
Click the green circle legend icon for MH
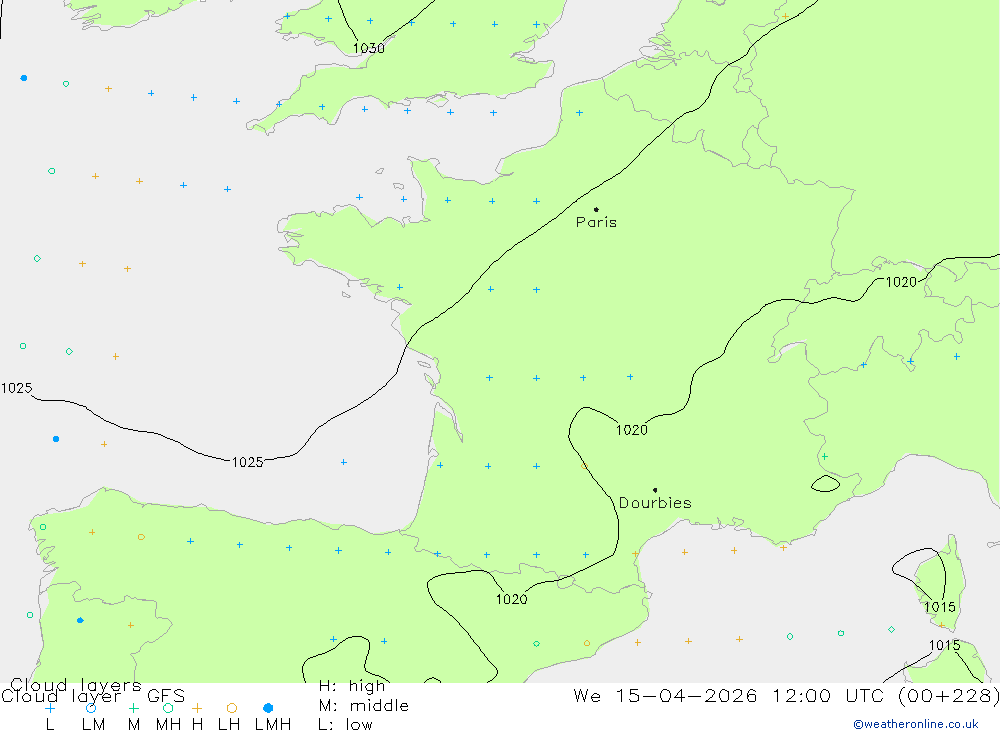168,708
